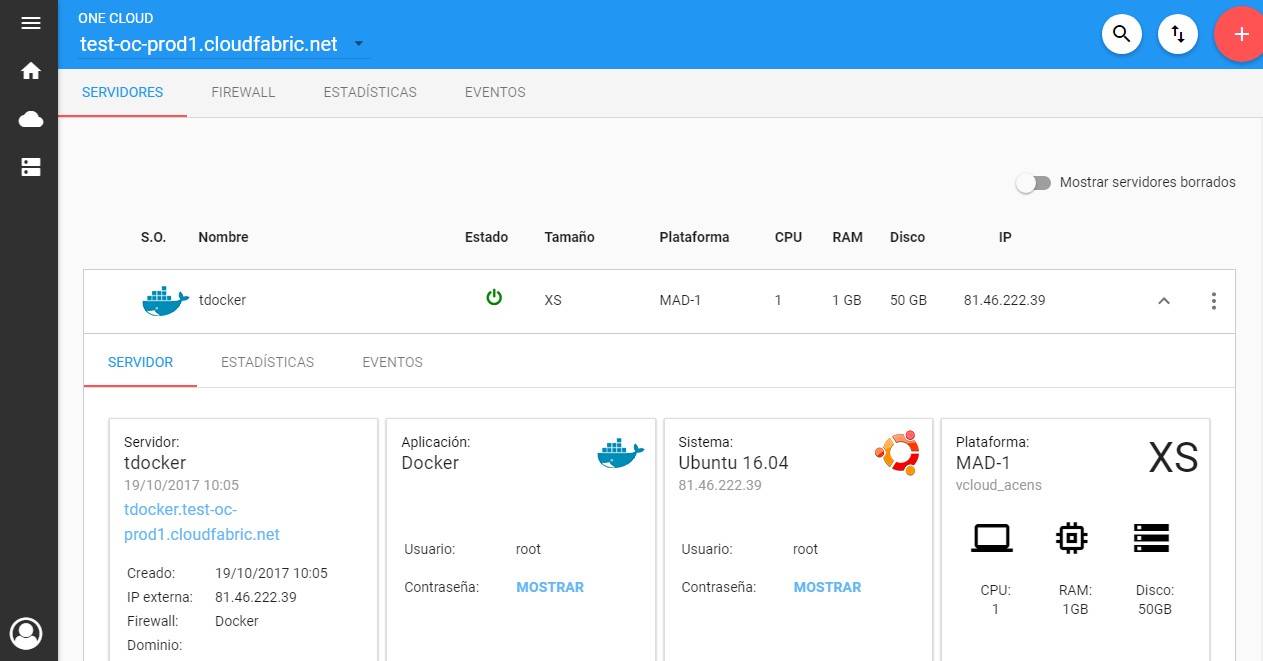Open the three-dot menu for tdocker
1263x661 pixels.
(1214, 300)
